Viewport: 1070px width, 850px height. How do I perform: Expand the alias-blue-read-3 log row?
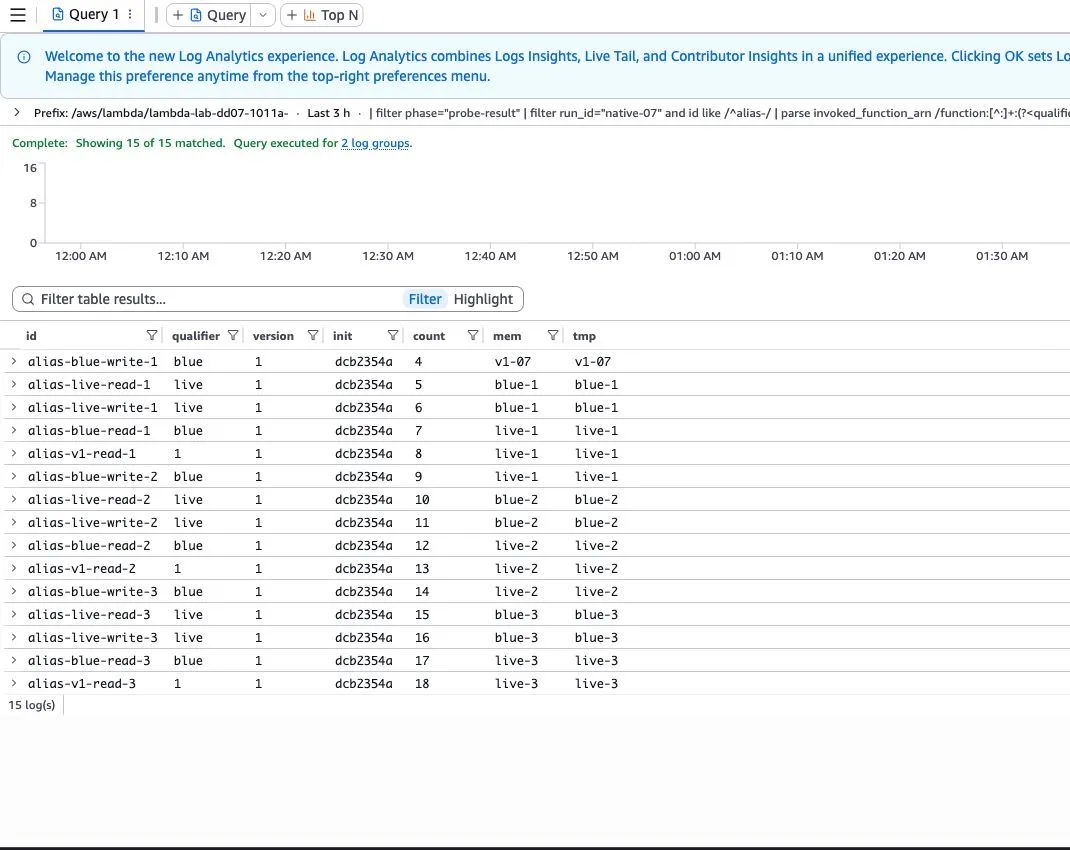(x=14, y=660)
